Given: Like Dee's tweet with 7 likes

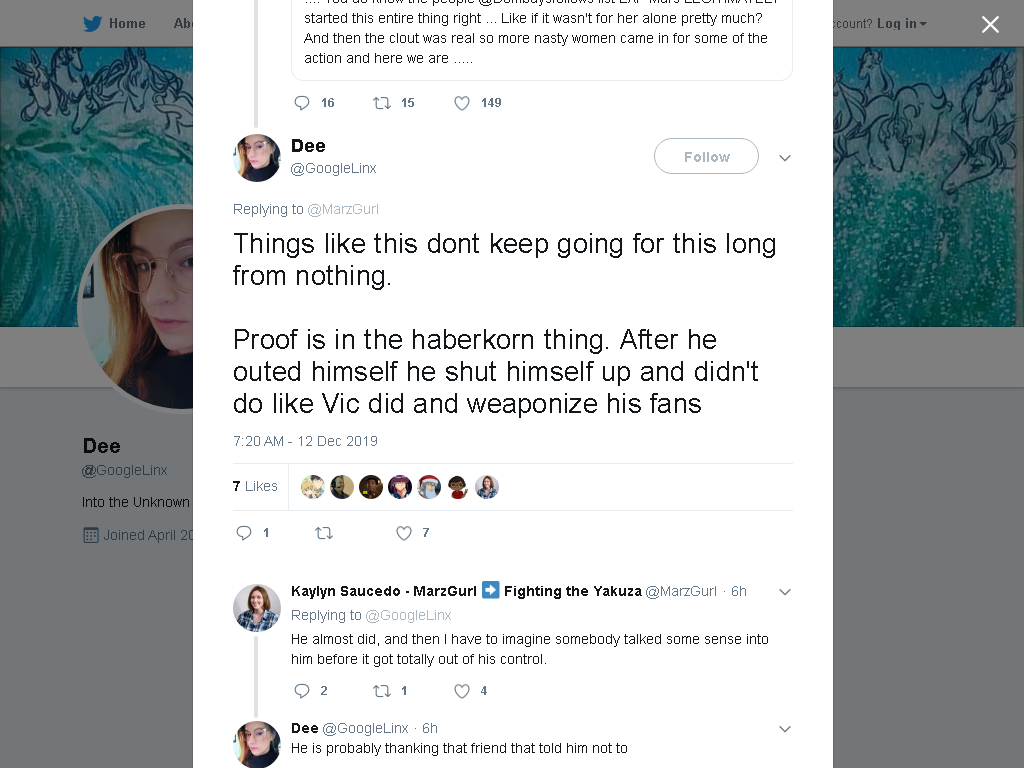Looking at the screenshot, I should (404, 533).
